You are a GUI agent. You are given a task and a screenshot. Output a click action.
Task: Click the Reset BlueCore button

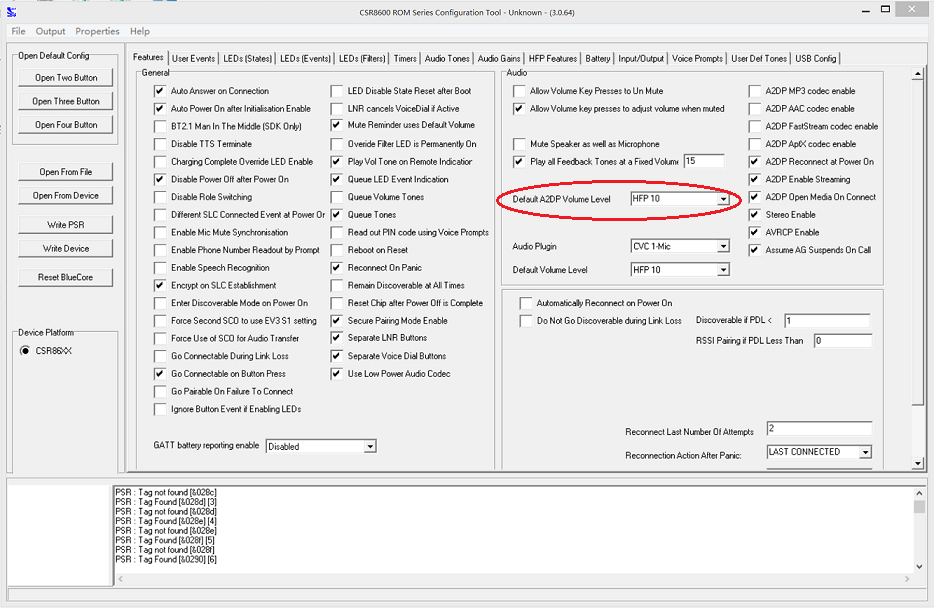point(66,278)
